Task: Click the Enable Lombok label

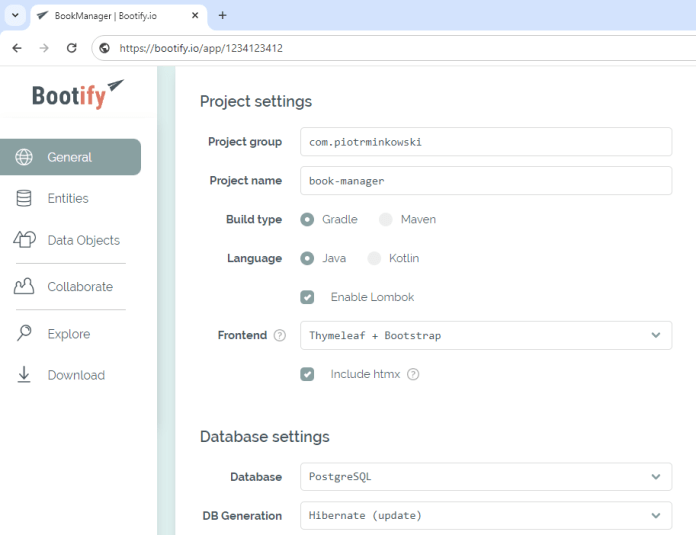Action: pyautogui.click(x=372, y=297)
